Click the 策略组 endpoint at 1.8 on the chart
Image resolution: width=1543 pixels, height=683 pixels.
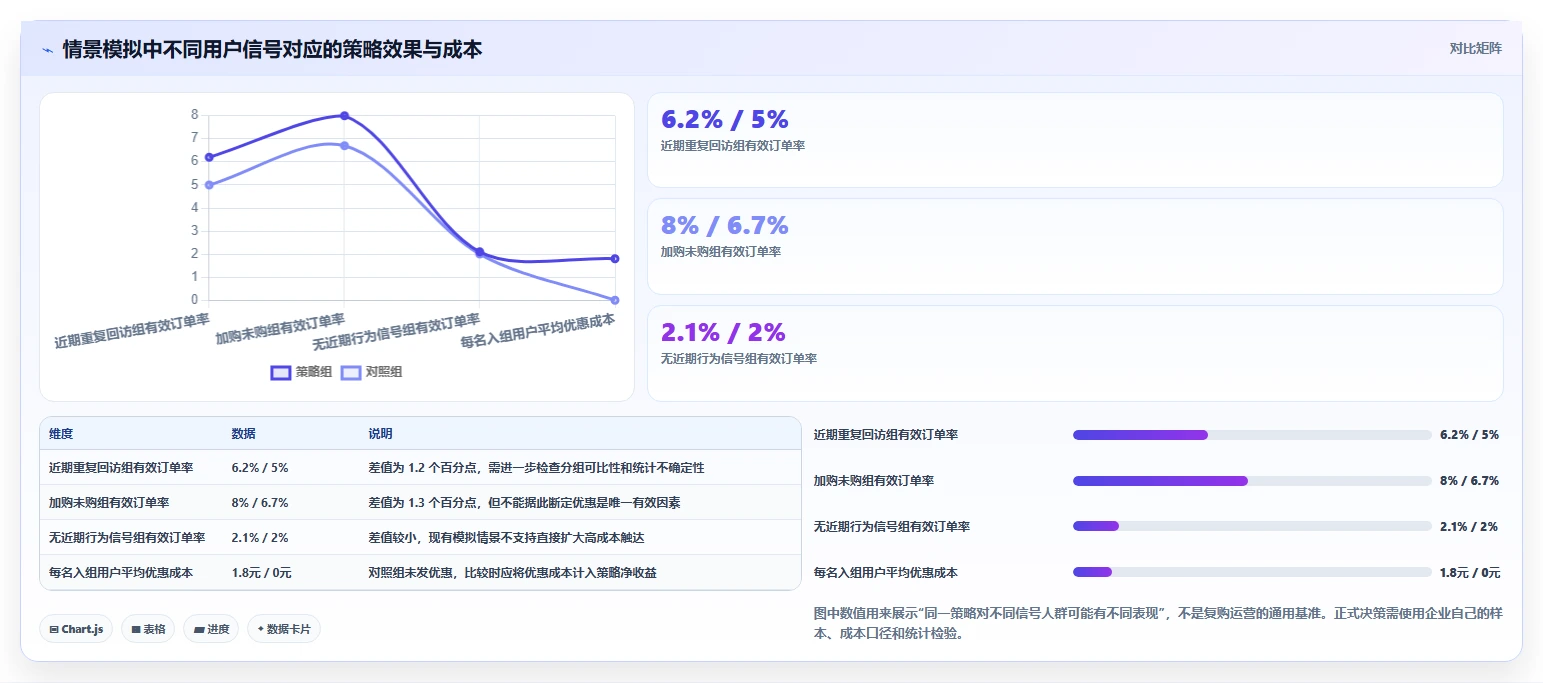[615, 259]
